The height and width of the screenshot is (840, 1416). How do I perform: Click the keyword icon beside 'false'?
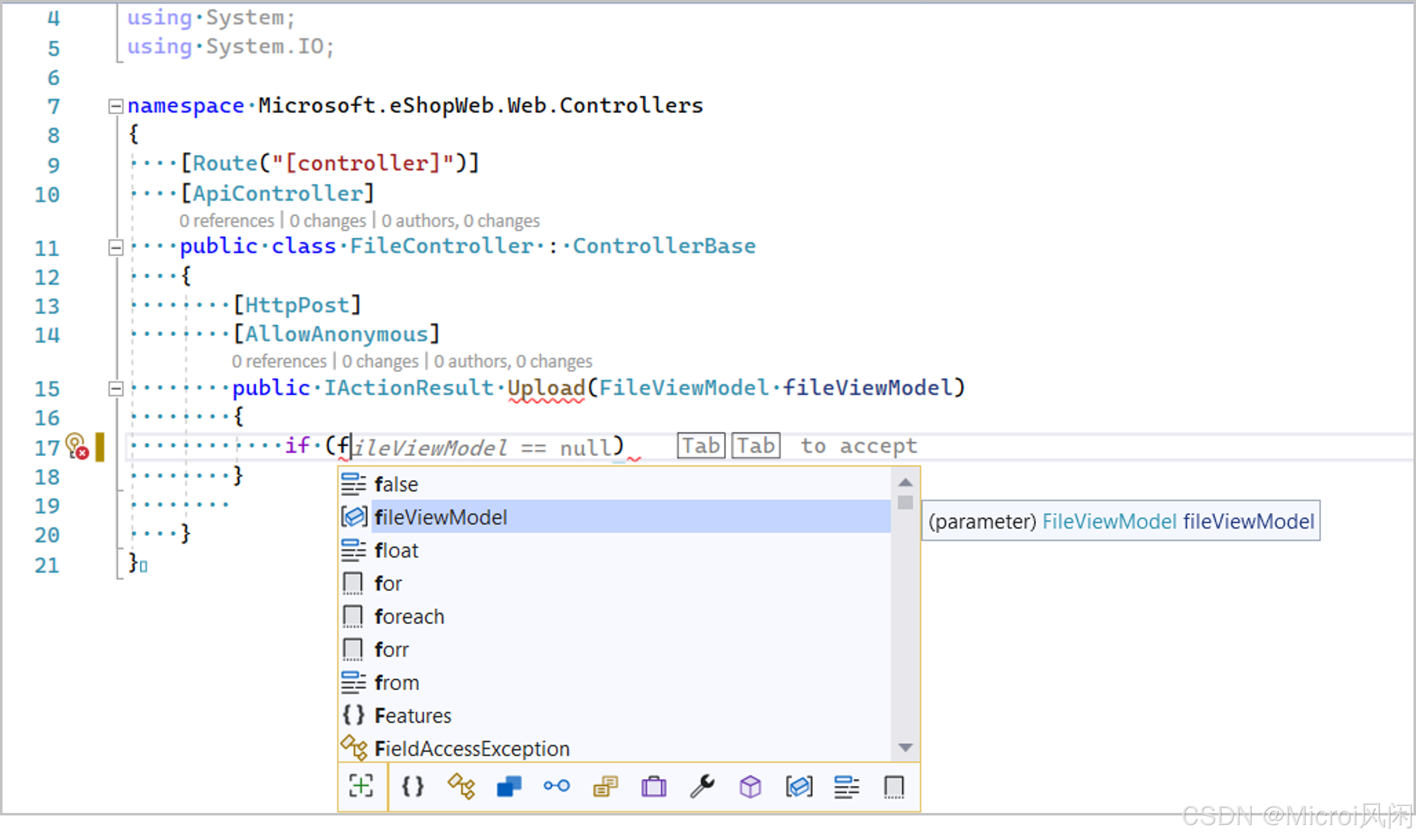tap(353, 484)
